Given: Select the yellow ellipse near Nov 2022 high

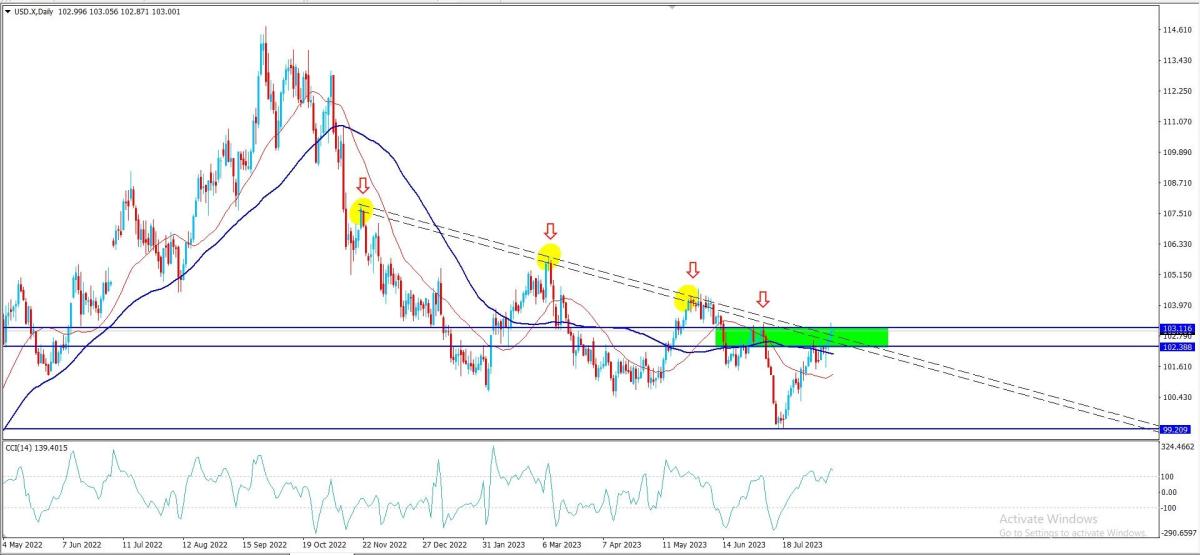Looking at the screenshot, I should point(361,210).
